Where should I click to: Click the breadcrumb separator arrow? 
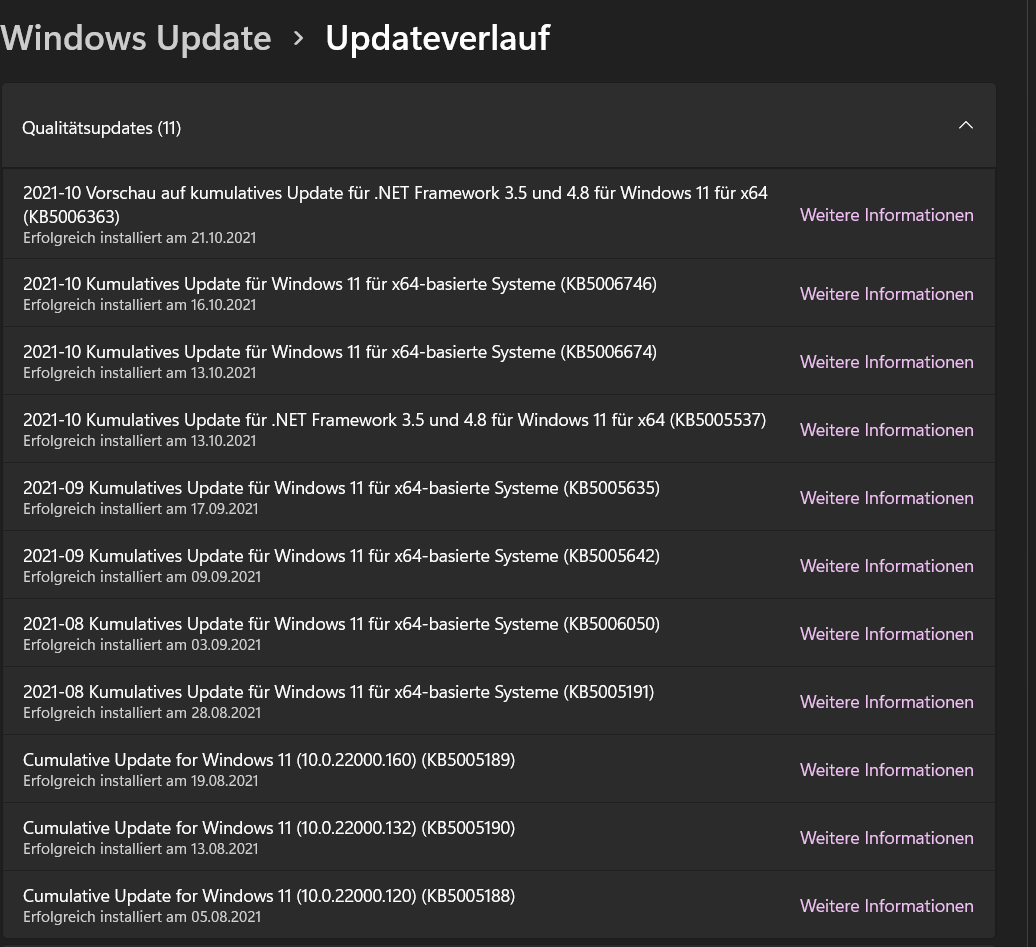(x=297, y=38)
